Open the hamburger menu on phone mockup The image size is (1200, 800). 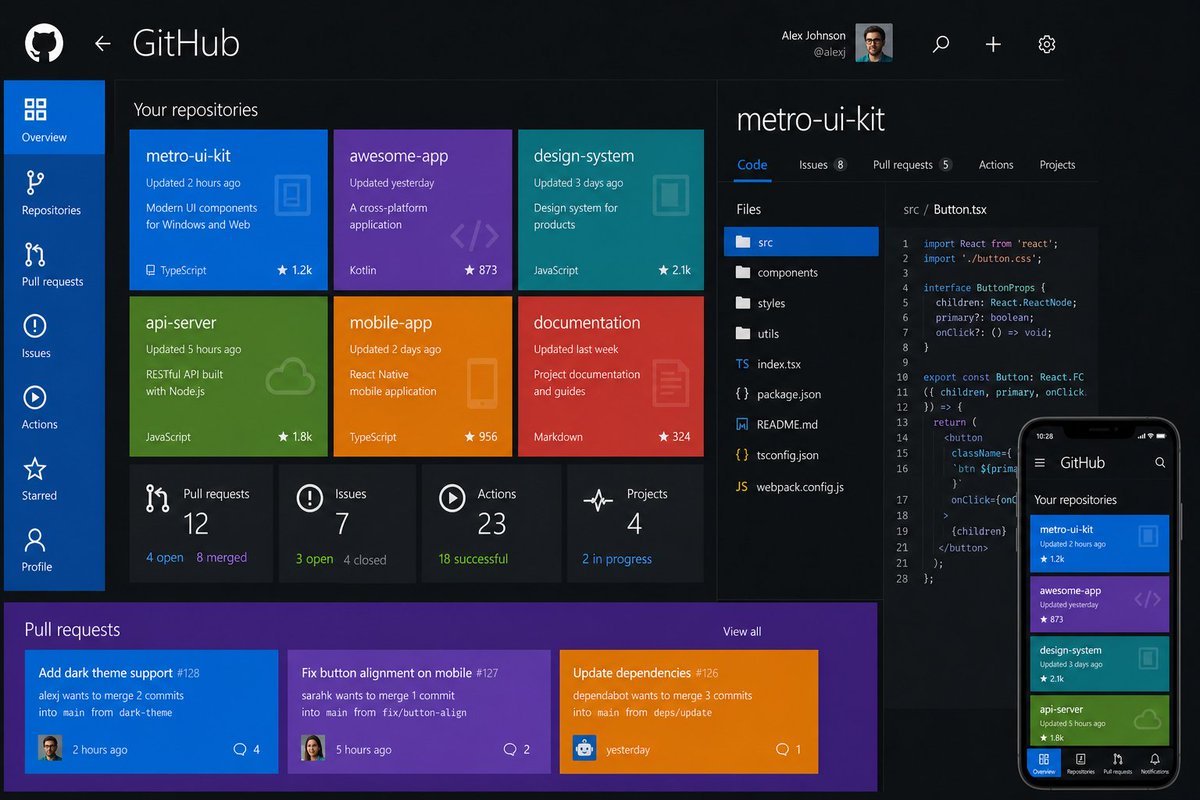[x=1040, y=463]
